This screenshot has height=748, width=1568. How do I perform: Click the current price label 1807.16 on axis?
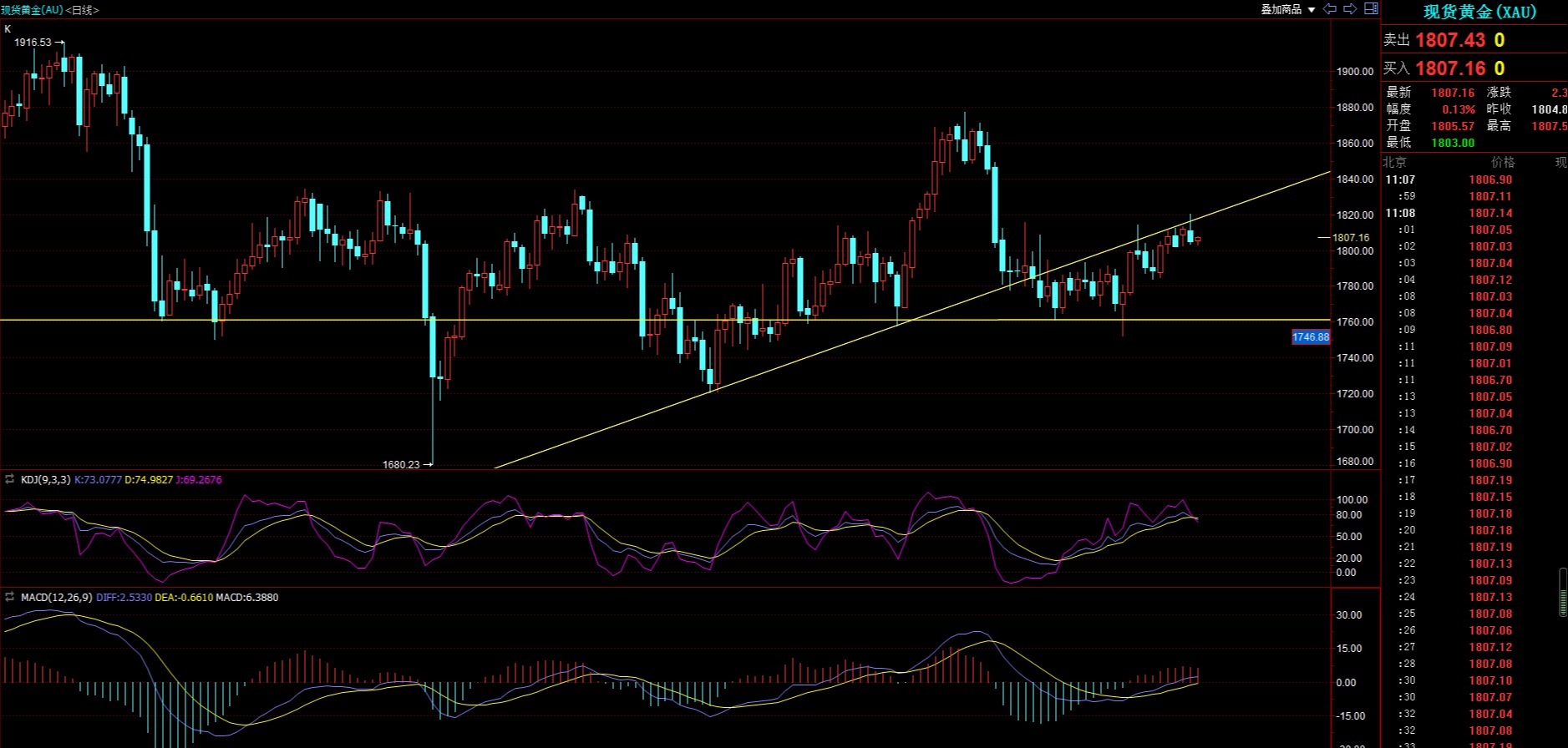click(1351, 238)
